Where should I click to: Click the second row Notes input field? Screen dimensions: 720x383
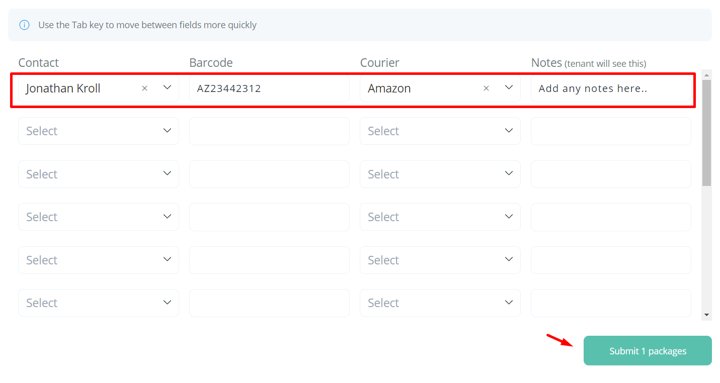[611, 131]
